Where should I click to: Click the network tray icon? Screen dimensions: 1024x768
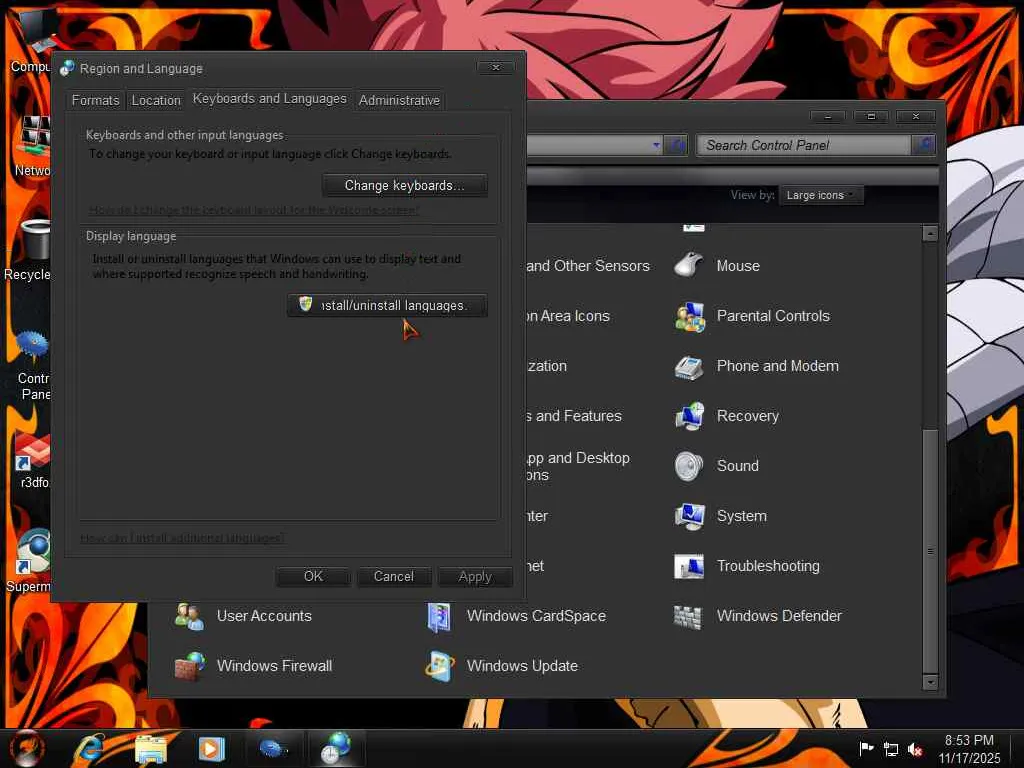[891, 749]
